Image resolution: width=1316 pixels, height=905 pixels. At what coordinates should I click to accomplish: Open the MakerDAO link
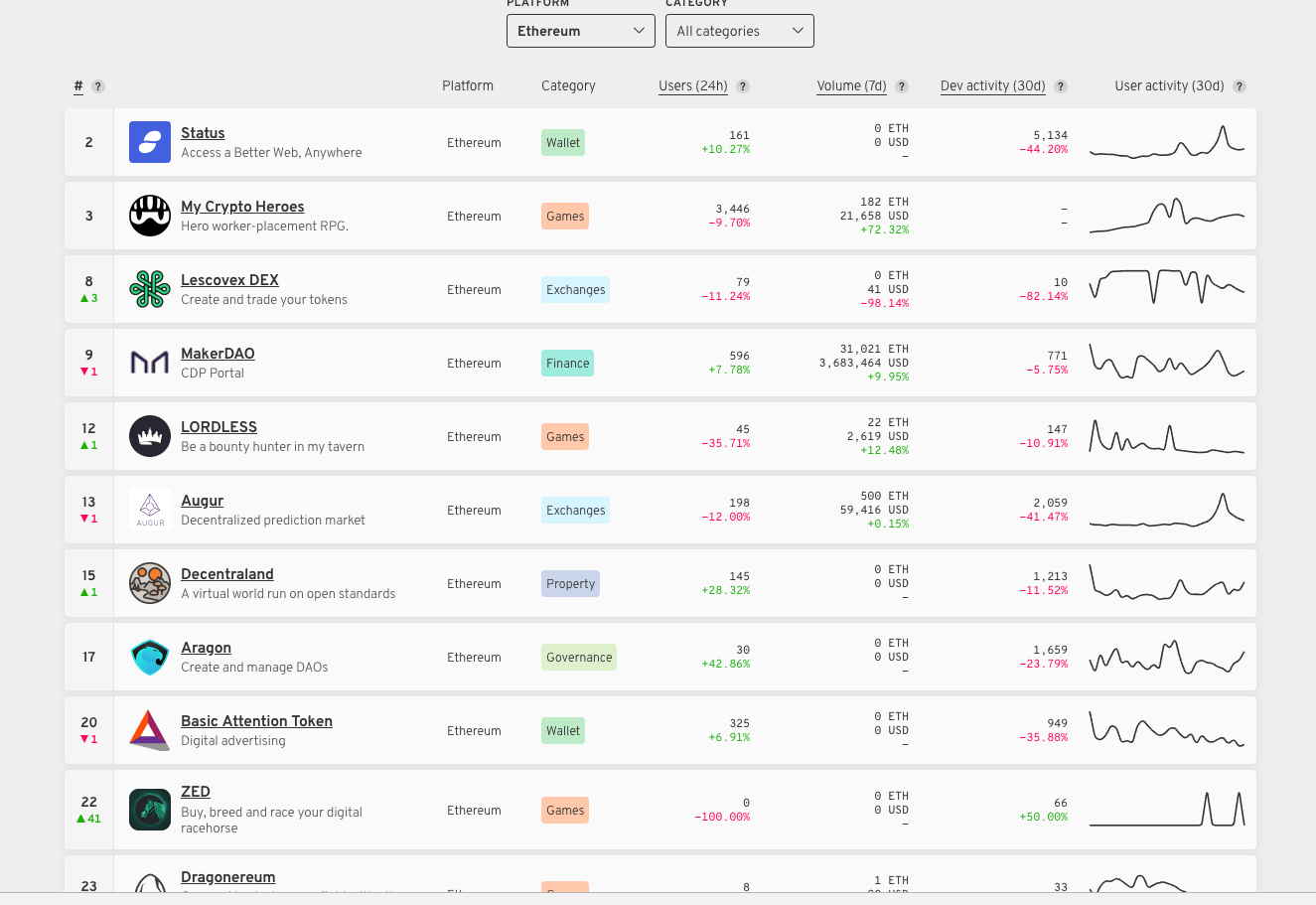coord(218,354)
